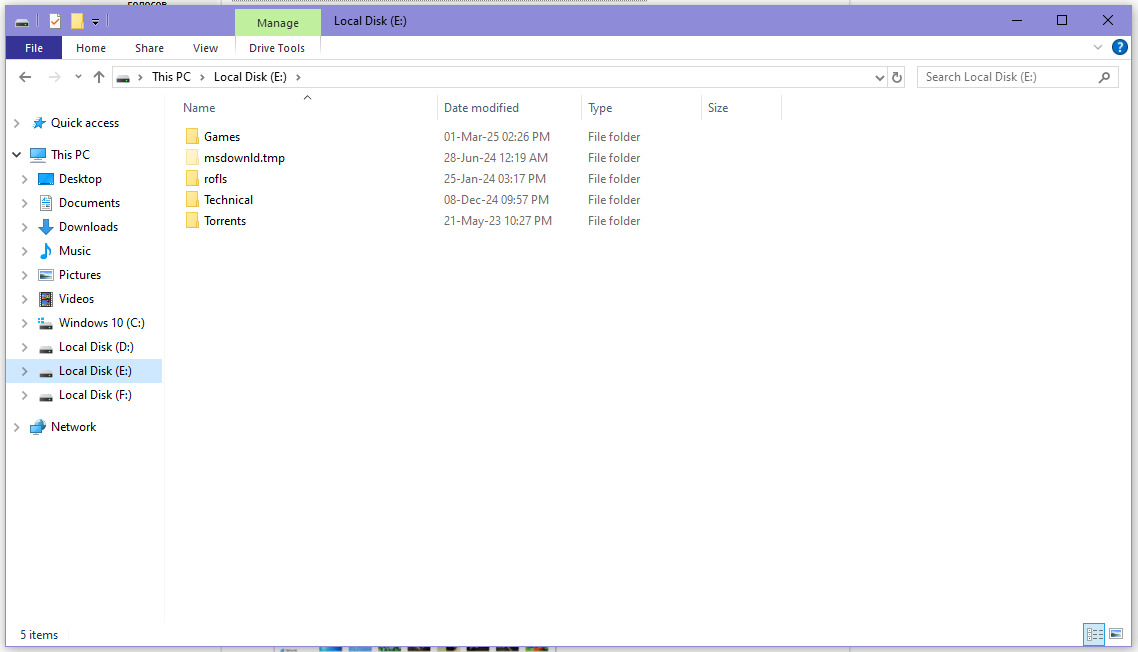Navigate up one level with up arrow
This screenshot has width=1138, height=652.
[98, 77]
